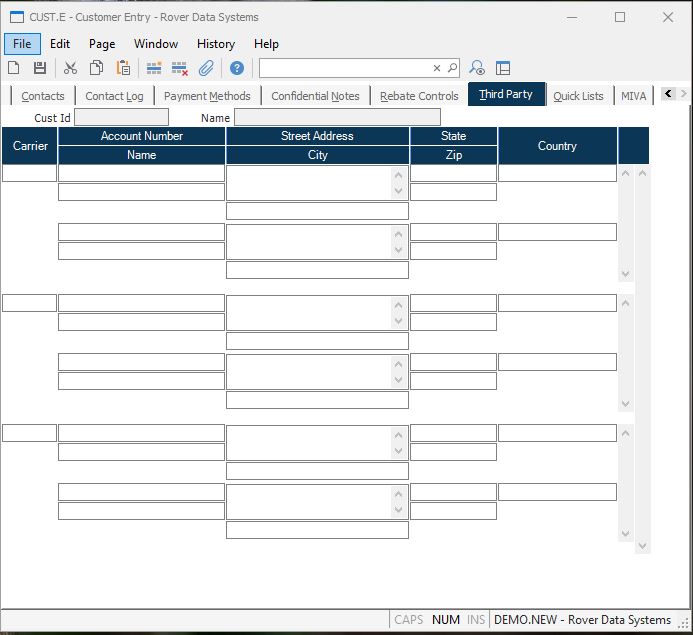Click the attachment paperclip icon

pos(206,68)
